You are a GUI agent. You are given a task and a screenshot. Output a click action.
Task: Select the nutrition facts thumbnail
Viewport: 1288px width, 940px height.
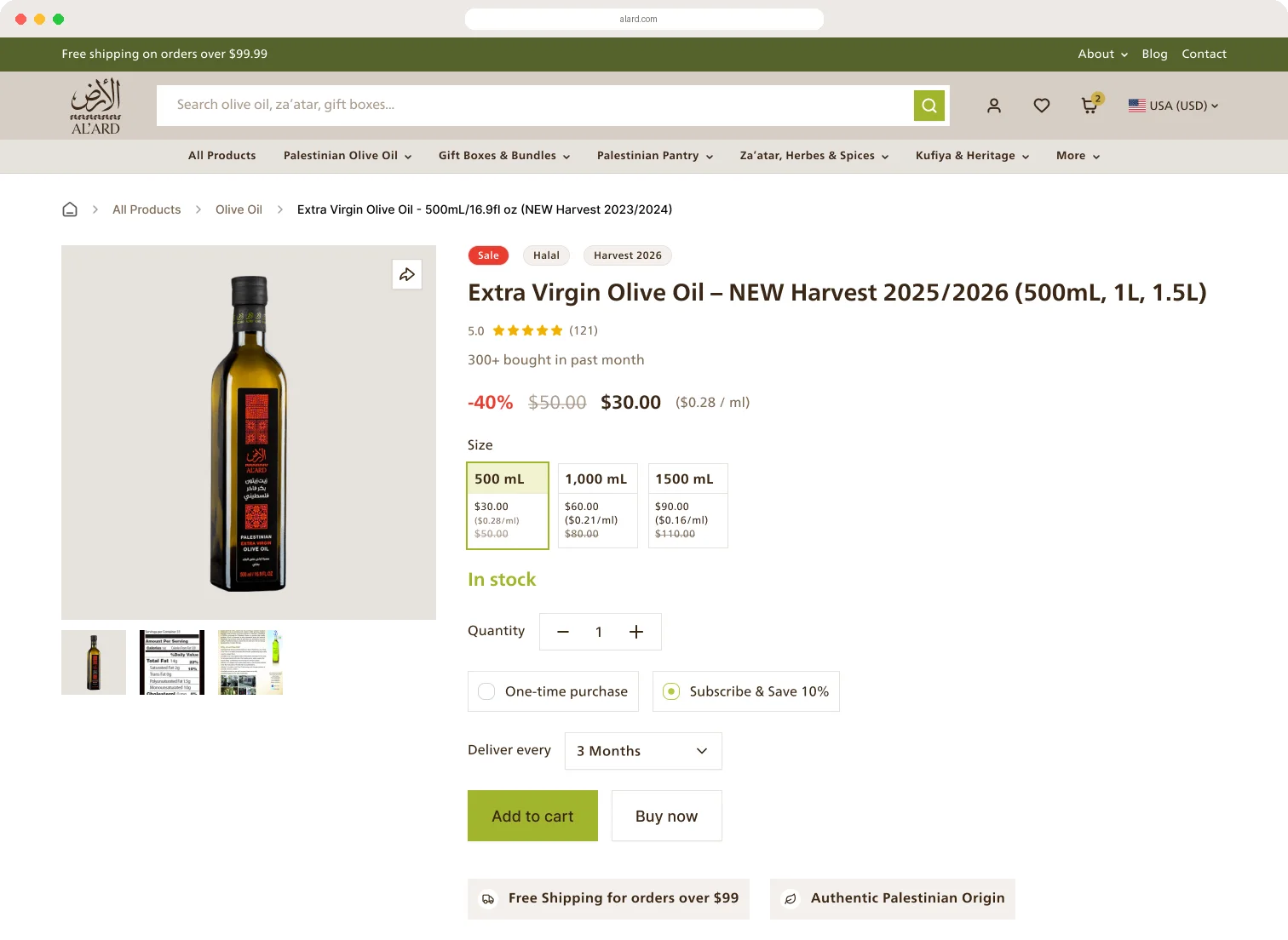172,662
